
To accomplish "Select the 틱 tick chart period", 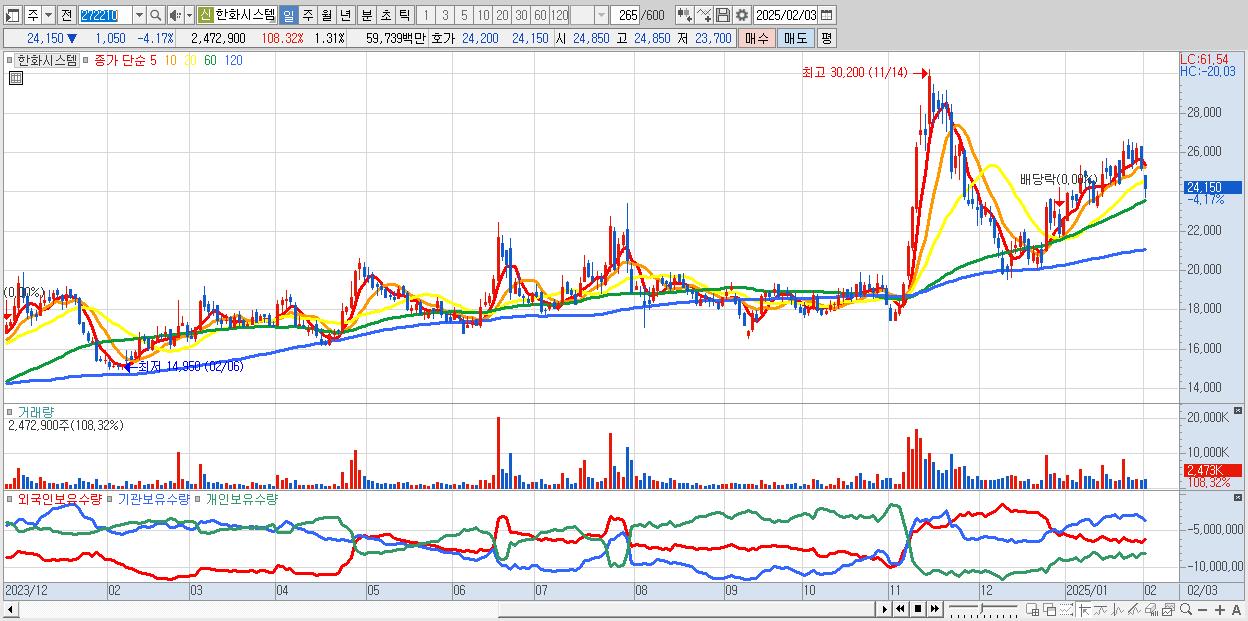I will tap(404, 15).
